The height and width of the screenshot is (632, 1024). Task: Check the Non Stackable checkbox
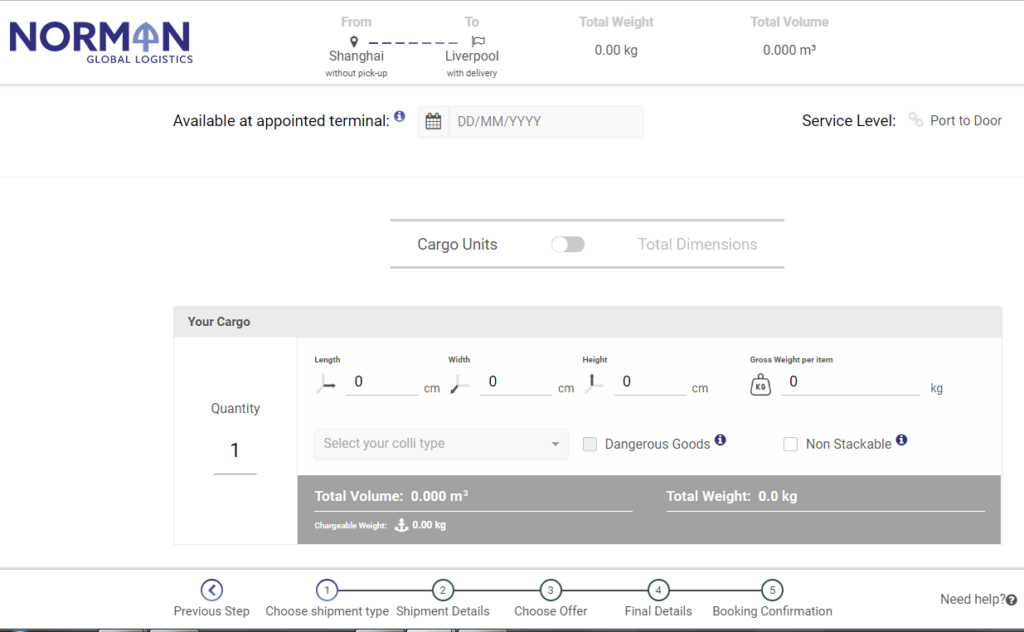point(790,444)
